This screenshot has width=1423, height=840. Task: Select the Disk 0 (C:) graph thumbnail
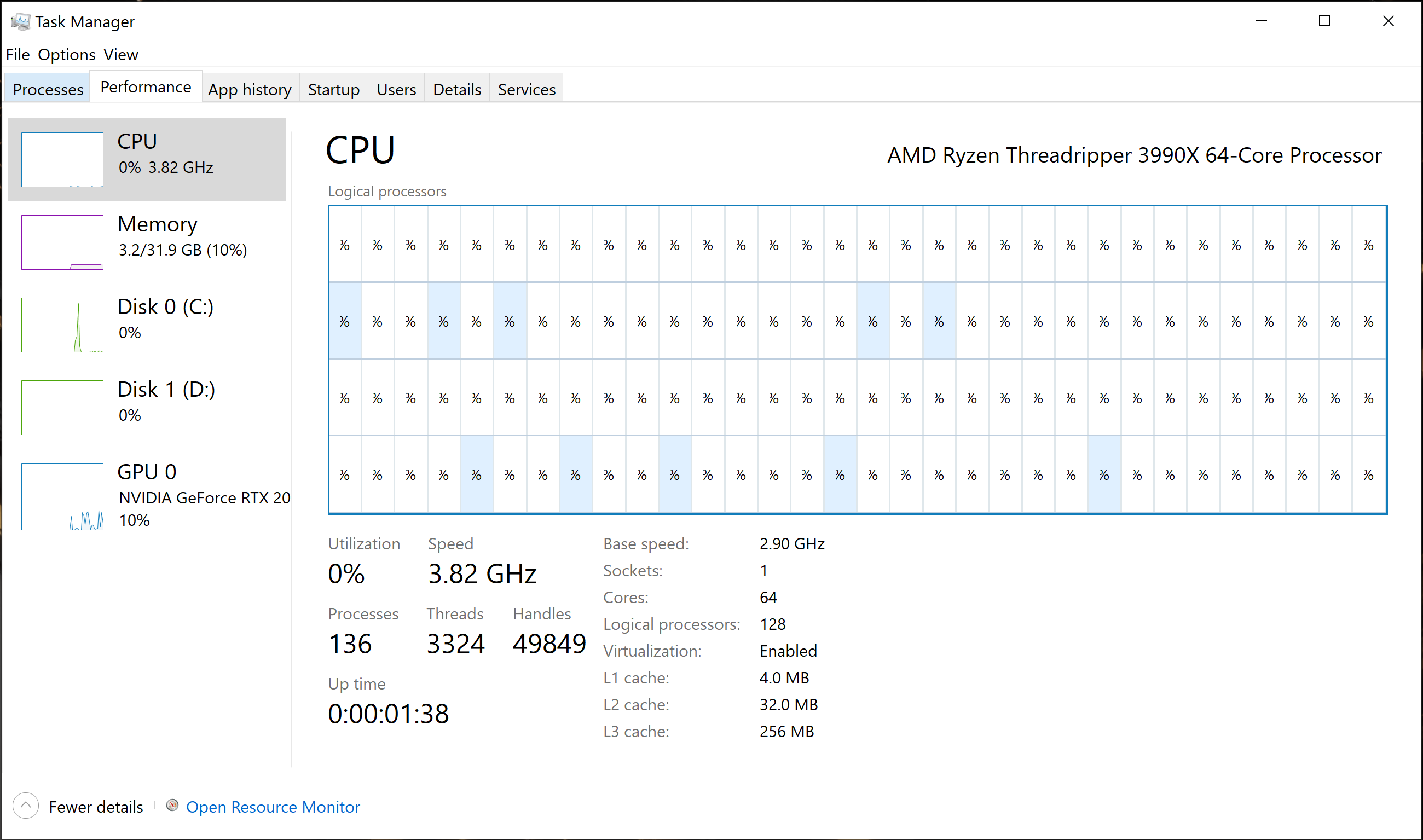pos(62,325)
